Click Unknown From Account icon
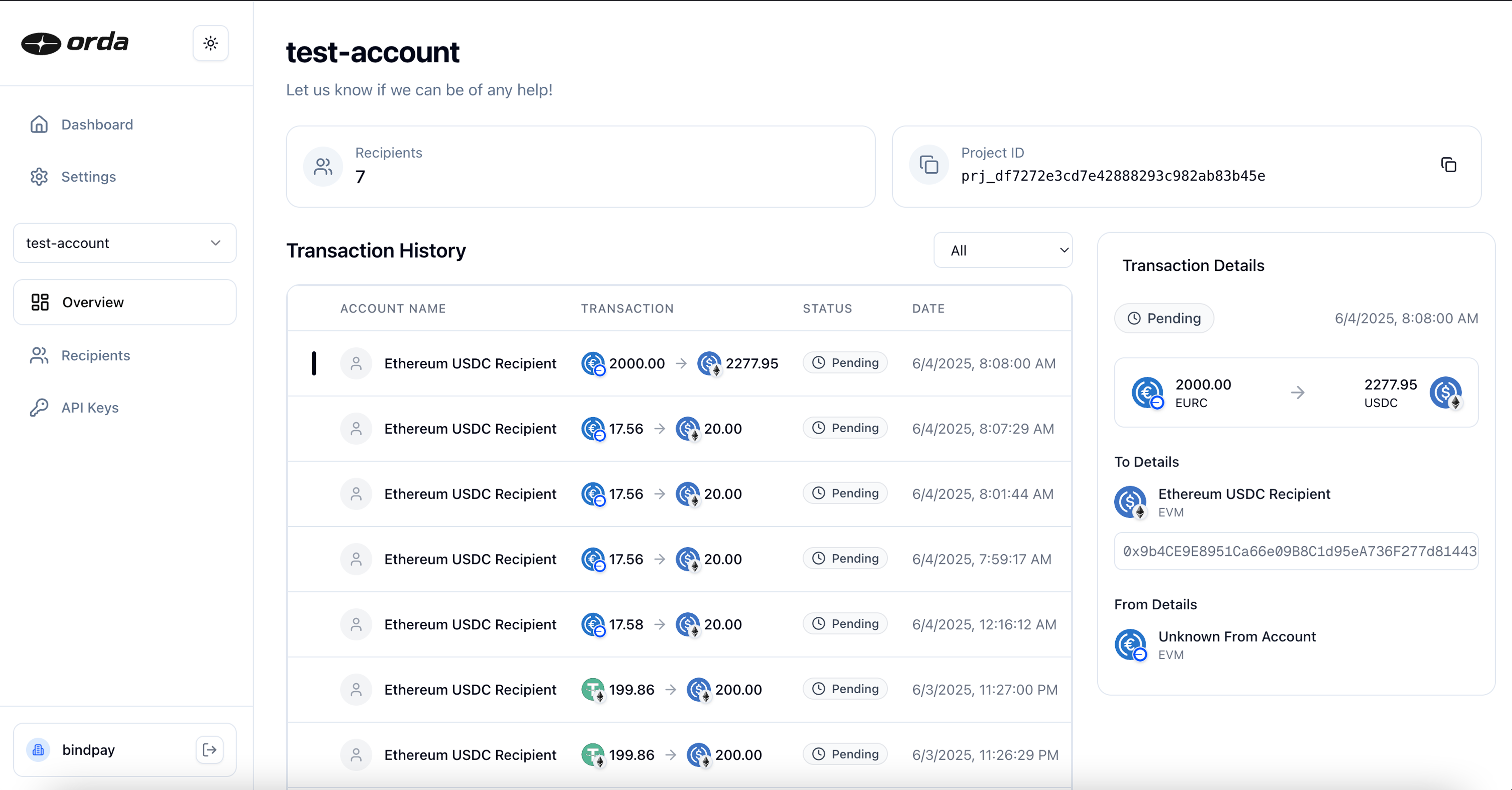The image size is (1512, 790). tap(1130, 645)
